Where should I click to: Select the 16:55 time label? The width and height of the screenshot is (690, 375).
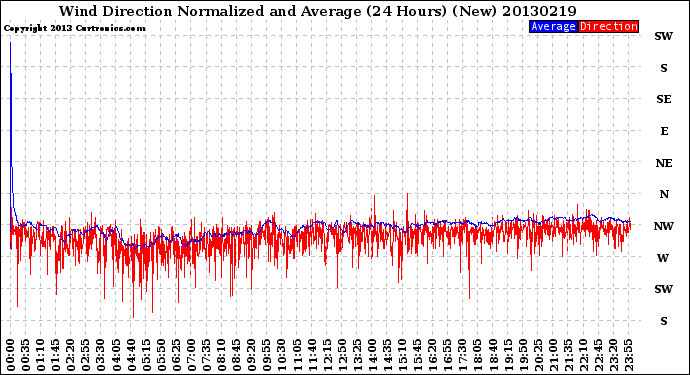(447, 355)
